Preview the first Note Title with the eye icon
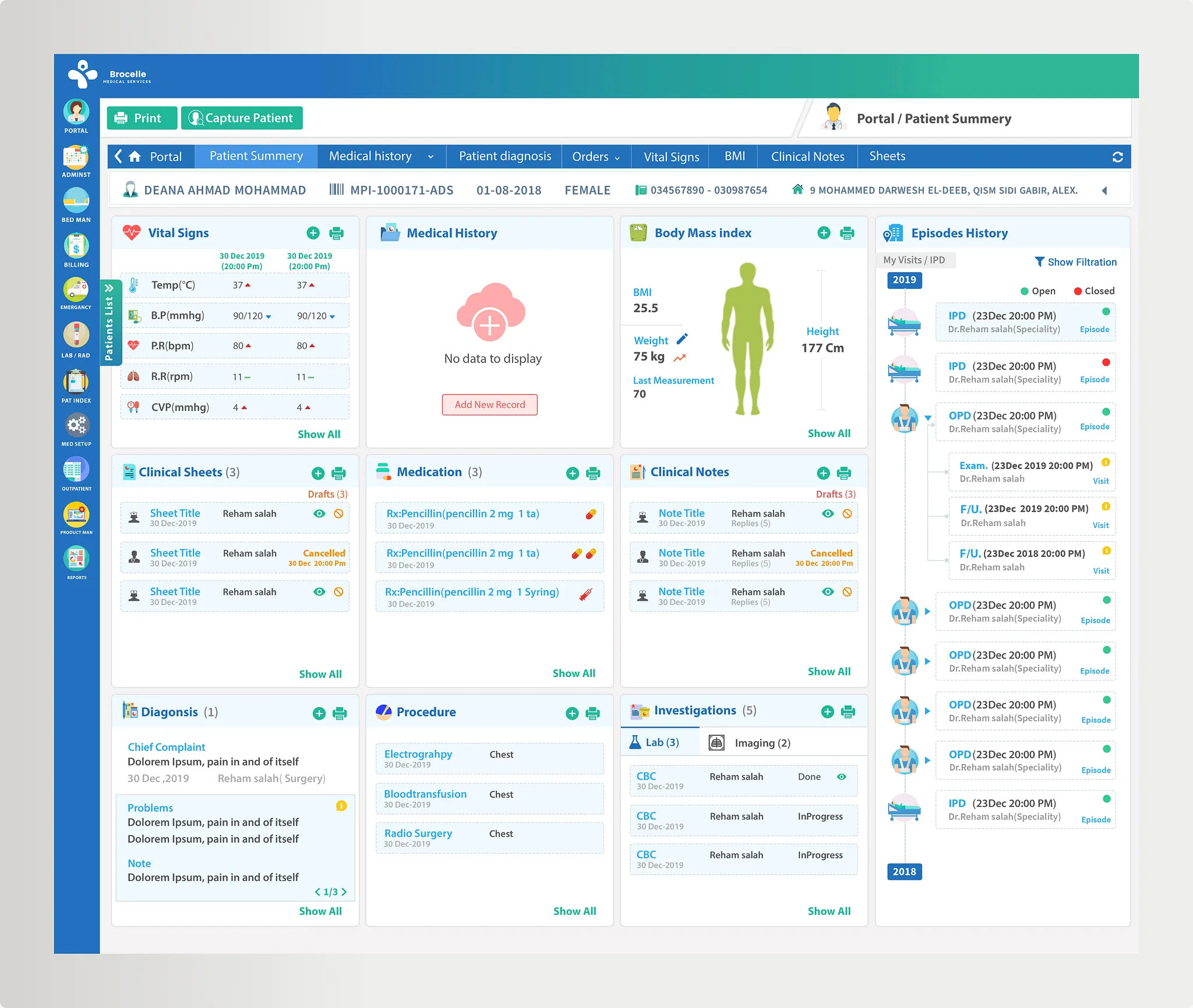This screenshot has height=1008, width=1193. tap(828, 513)
